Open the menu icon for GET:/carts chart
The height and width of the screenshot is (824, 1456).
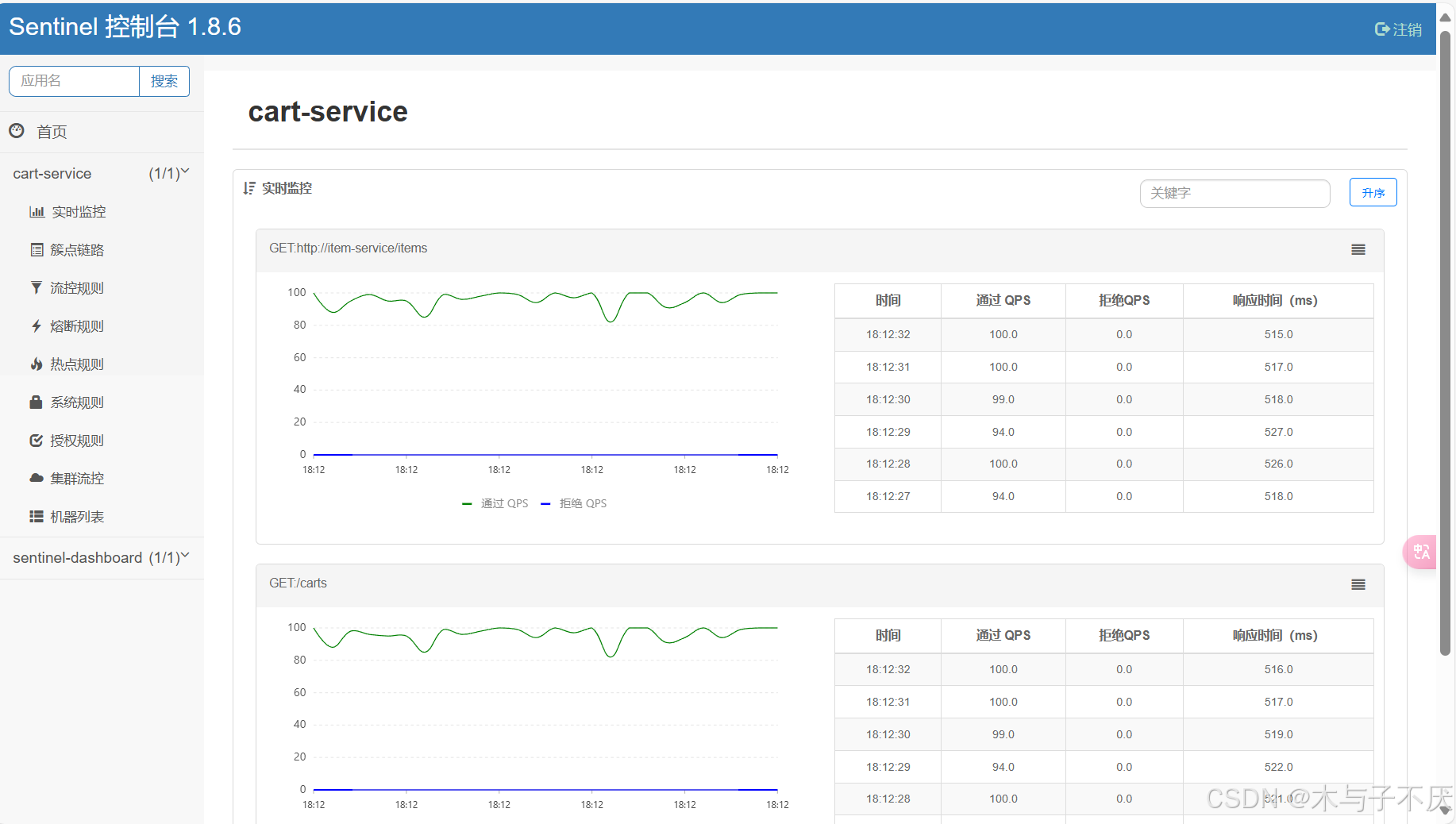(1358, 585)
